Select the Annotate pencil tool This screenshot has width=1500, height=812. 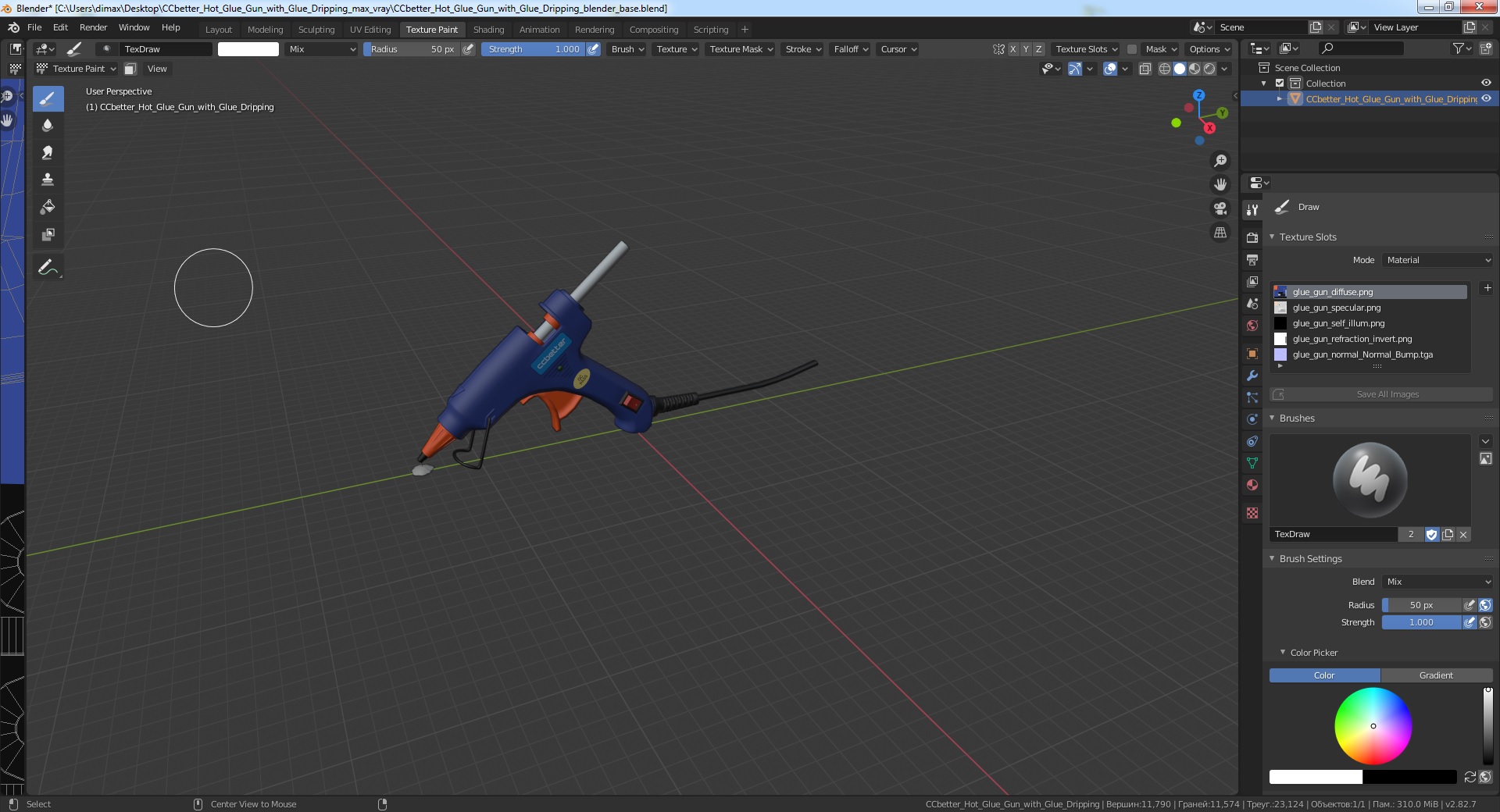pyautogui.click(x=48, y=267)
